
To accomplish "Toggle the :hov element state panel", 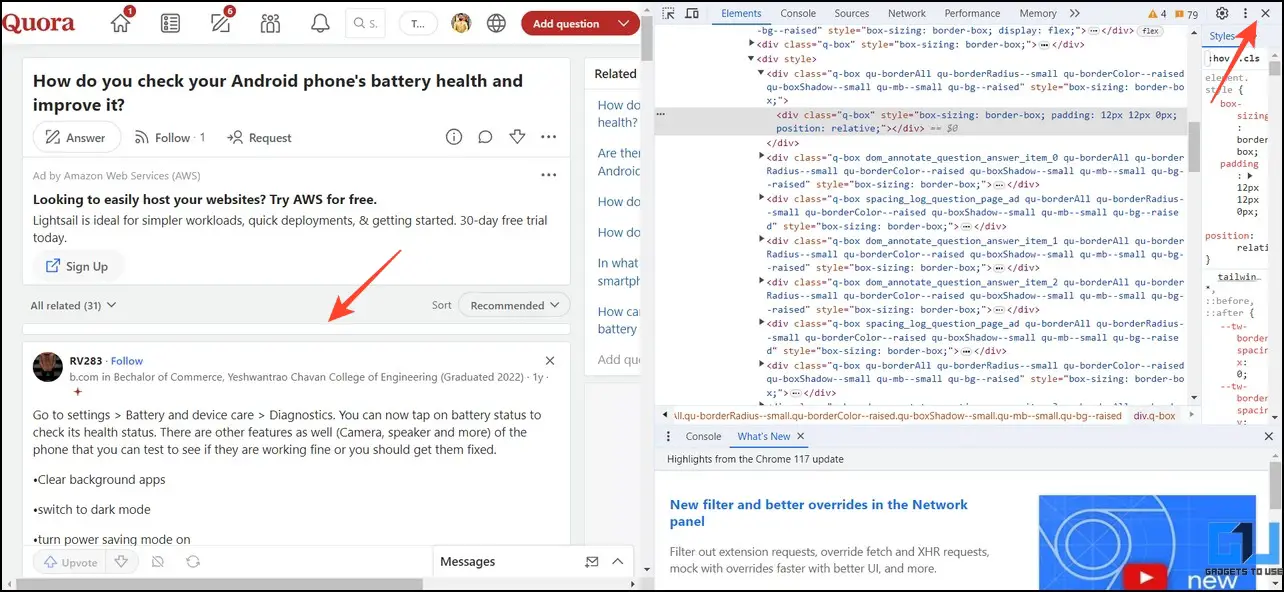I will 1217,58.
